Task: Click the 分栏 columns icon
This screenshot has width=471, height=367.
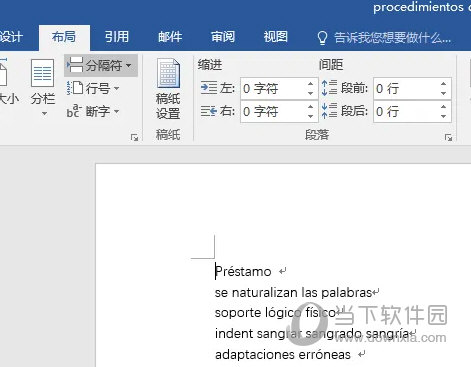Action: pos(42,73)
